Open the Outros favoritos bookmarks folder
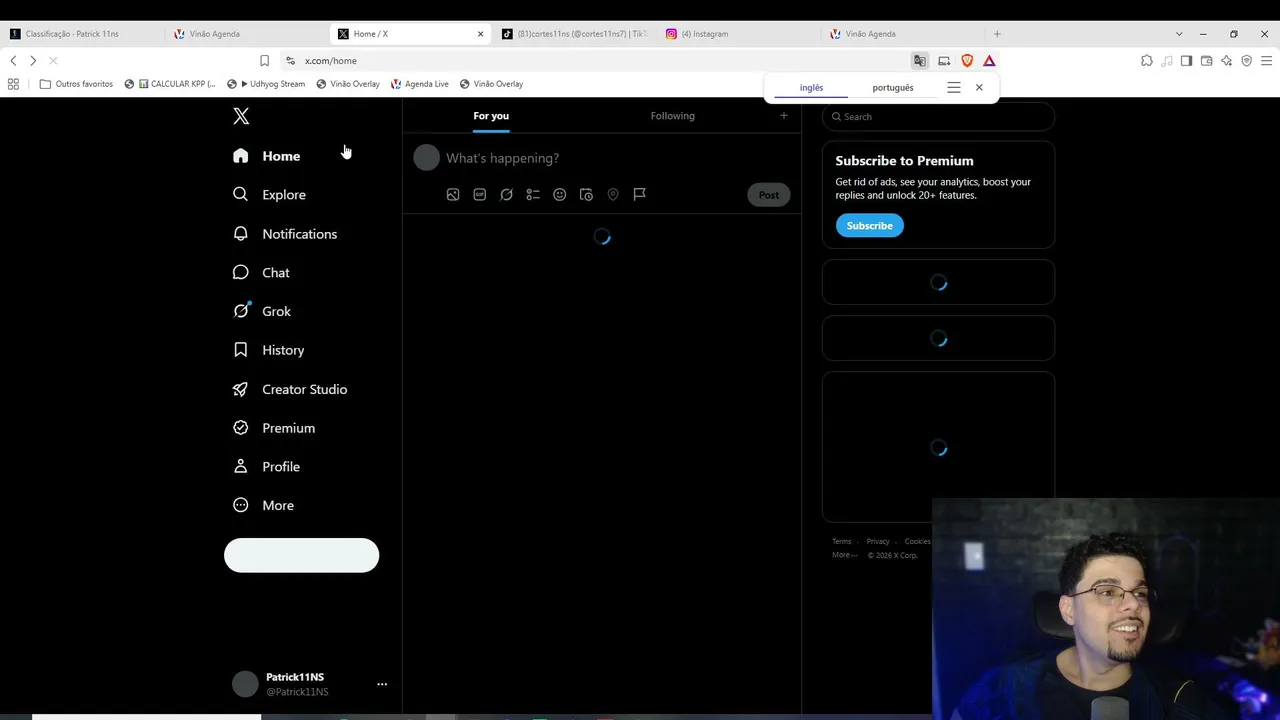Screen dimensions: 1280x720 76,84
